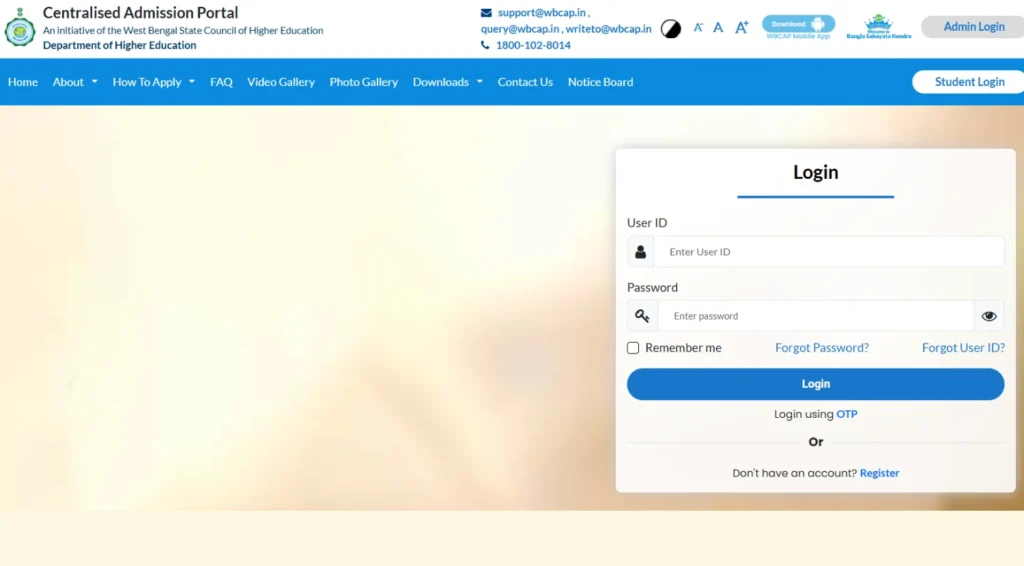The height and width of the screenshot is (566, 1024).
Task: Reset font size with normal A icon
Action: tap(718, 27)
